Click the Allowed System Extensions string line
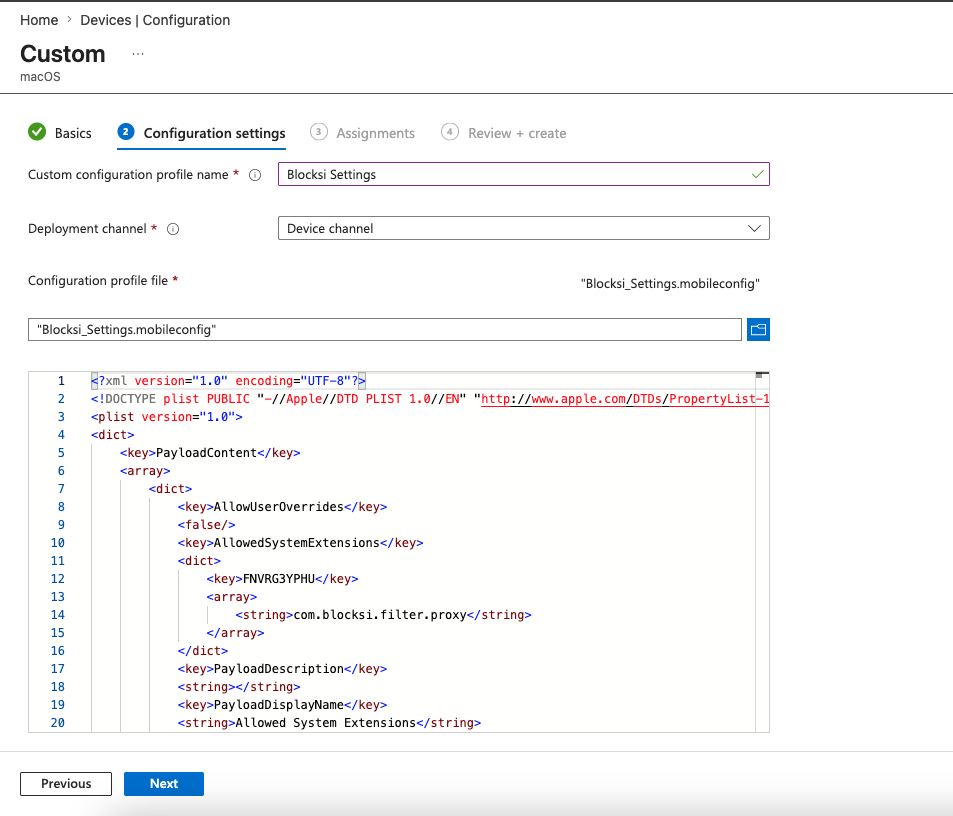Screen dimensions: 953x816 point(329,723)
